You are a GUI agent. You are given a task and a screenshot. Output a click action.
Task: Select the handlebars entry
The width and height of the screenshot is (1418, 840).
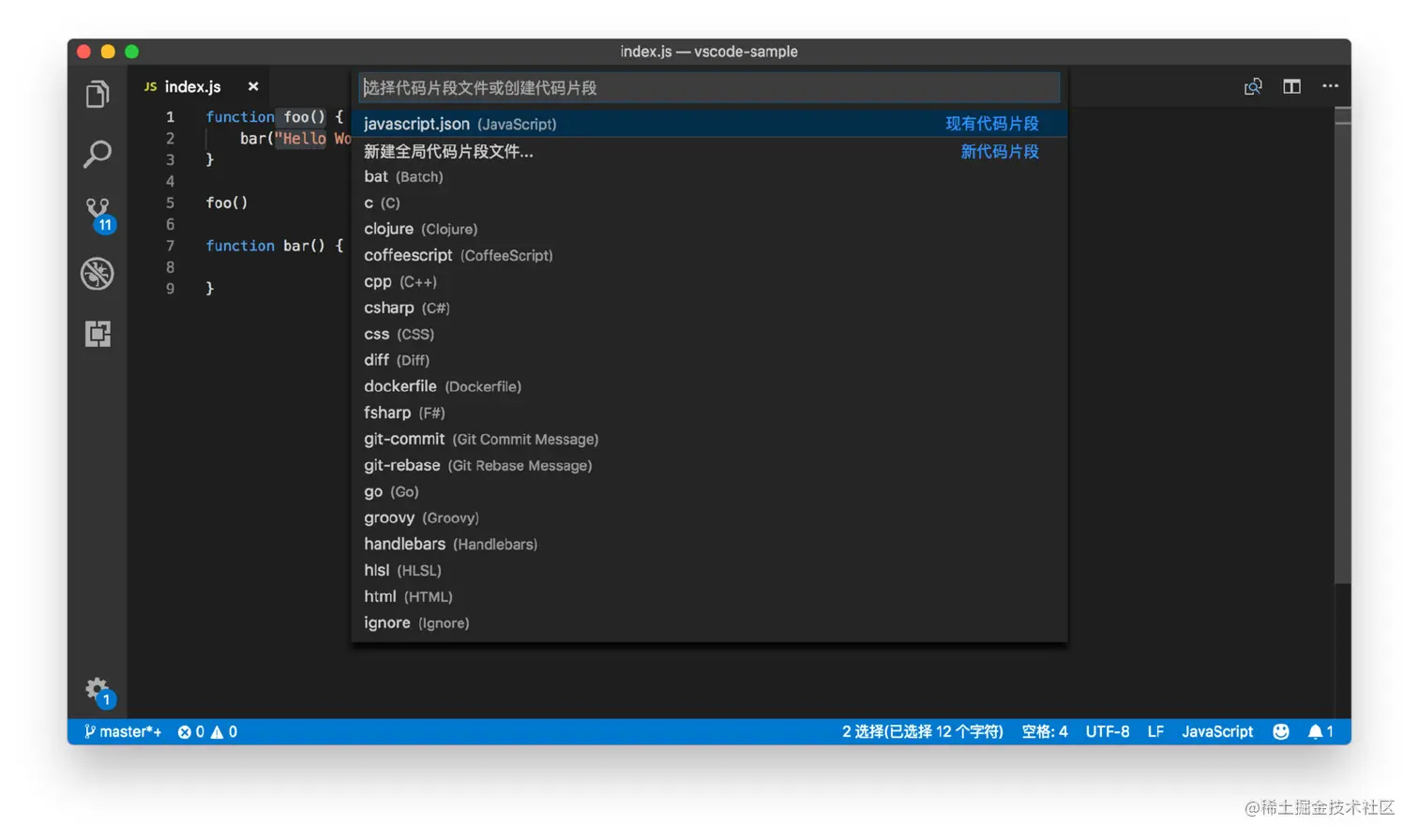click(709, 544)
